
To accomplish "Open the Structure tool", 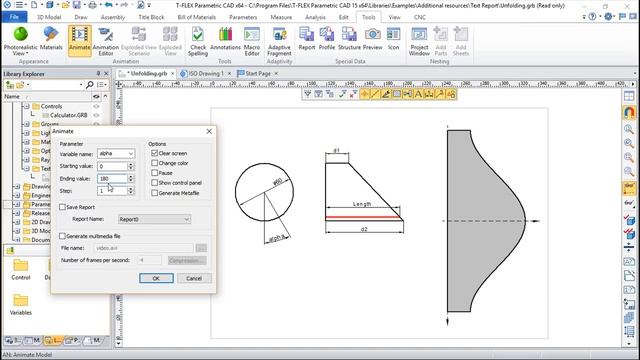I will [x=349, y=39].
